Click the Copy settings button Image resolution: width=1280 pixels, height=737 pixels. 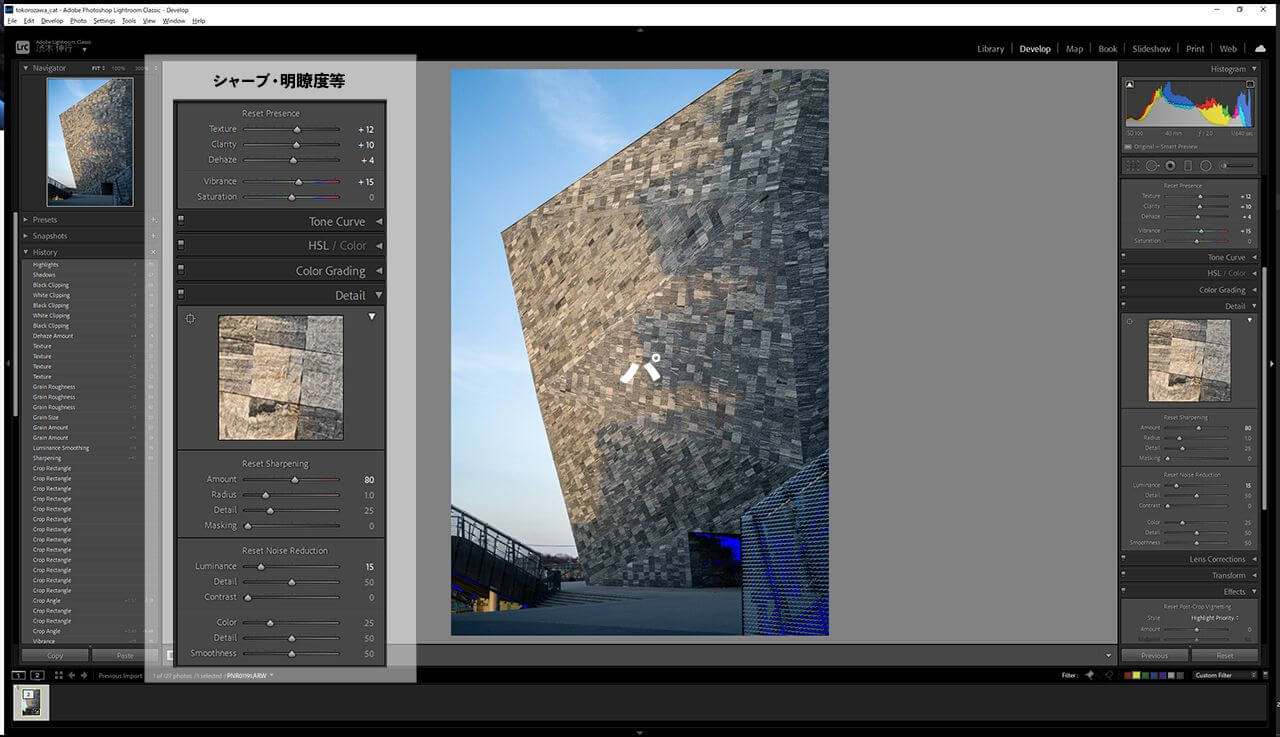click(x=54, y=656)
